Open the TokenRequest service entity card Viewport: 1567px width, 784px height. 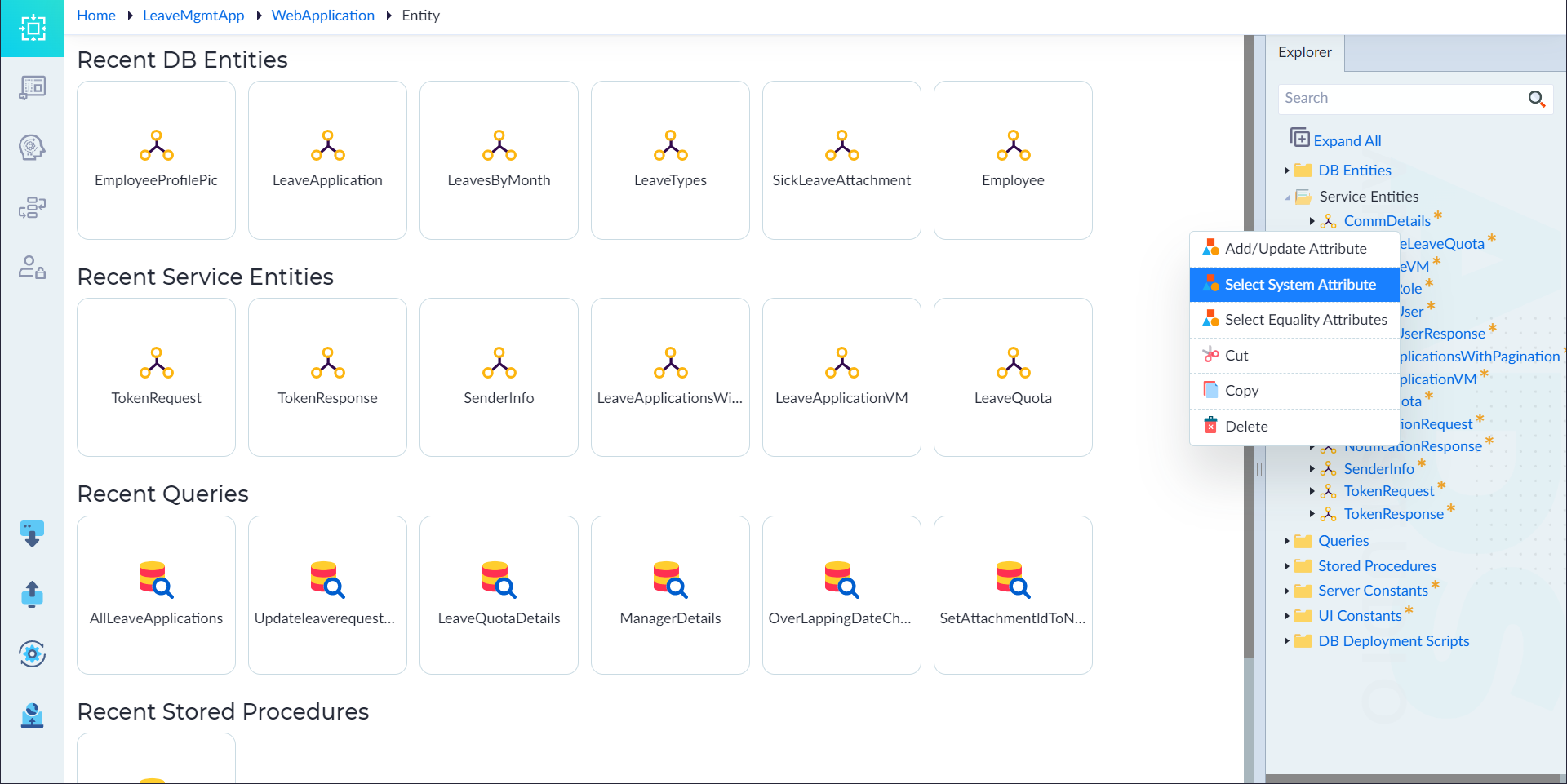(x=156, y=377)
